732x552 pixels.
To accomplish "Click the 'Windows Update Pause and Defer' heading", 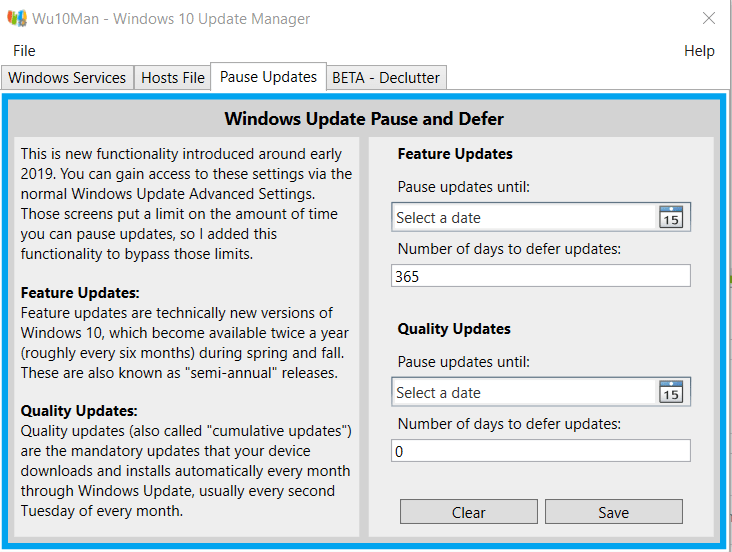I will pyautogui.click(x=364, y=119).
